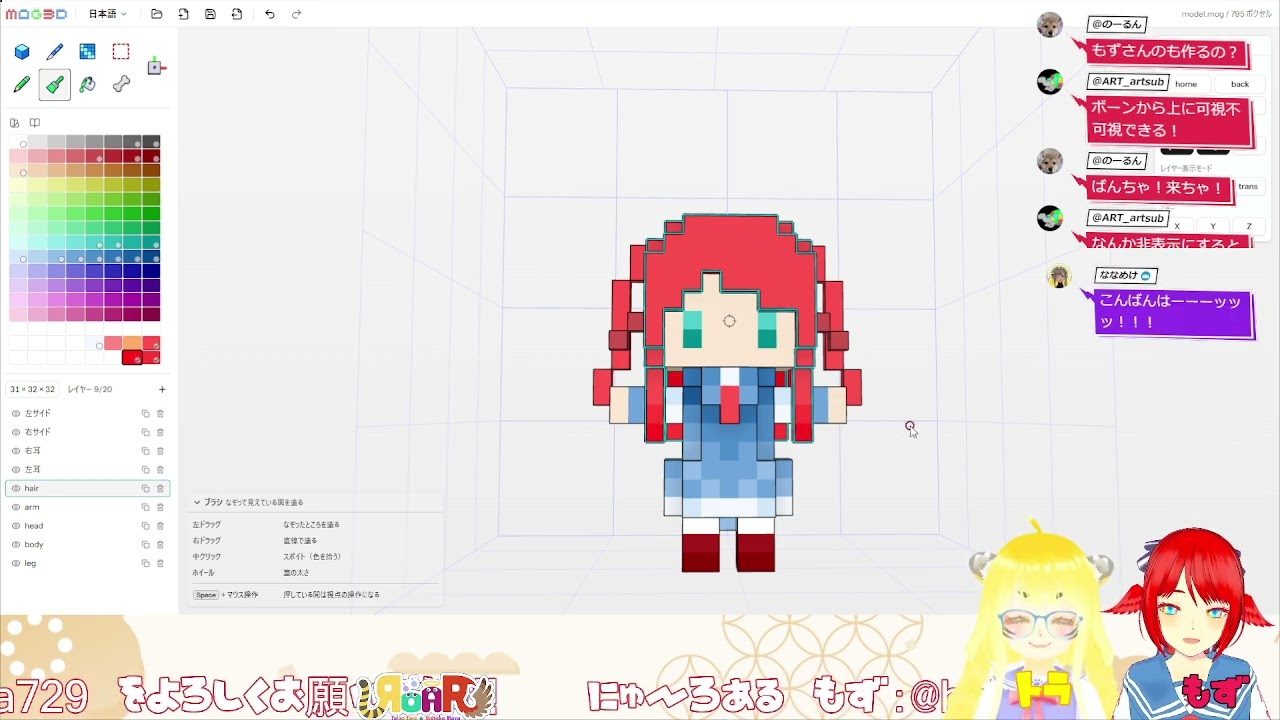The width and height of the screenshot is (1280, 720).
Task: Select the blue checkered grid tool
Action: pyautogui.click(x=88, y=52)
